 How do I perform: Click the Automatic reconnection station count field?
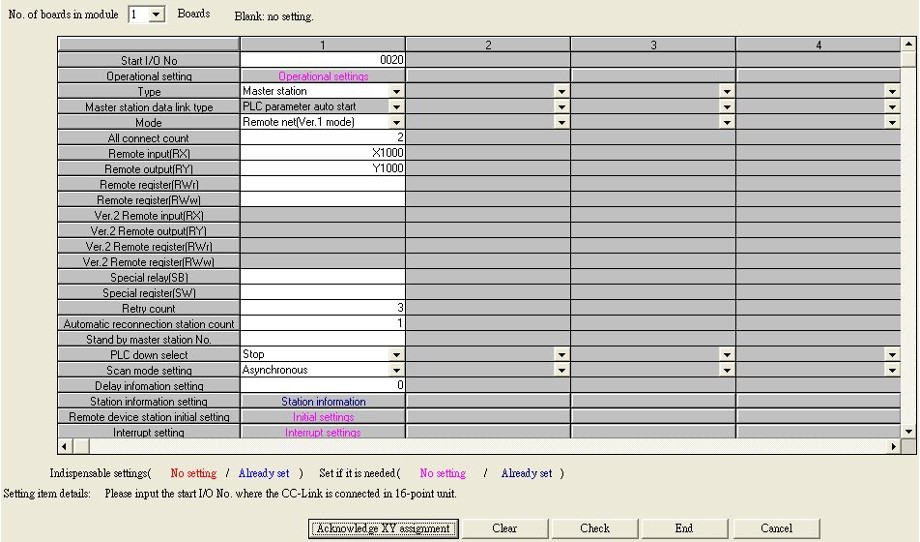coord(323,324)
